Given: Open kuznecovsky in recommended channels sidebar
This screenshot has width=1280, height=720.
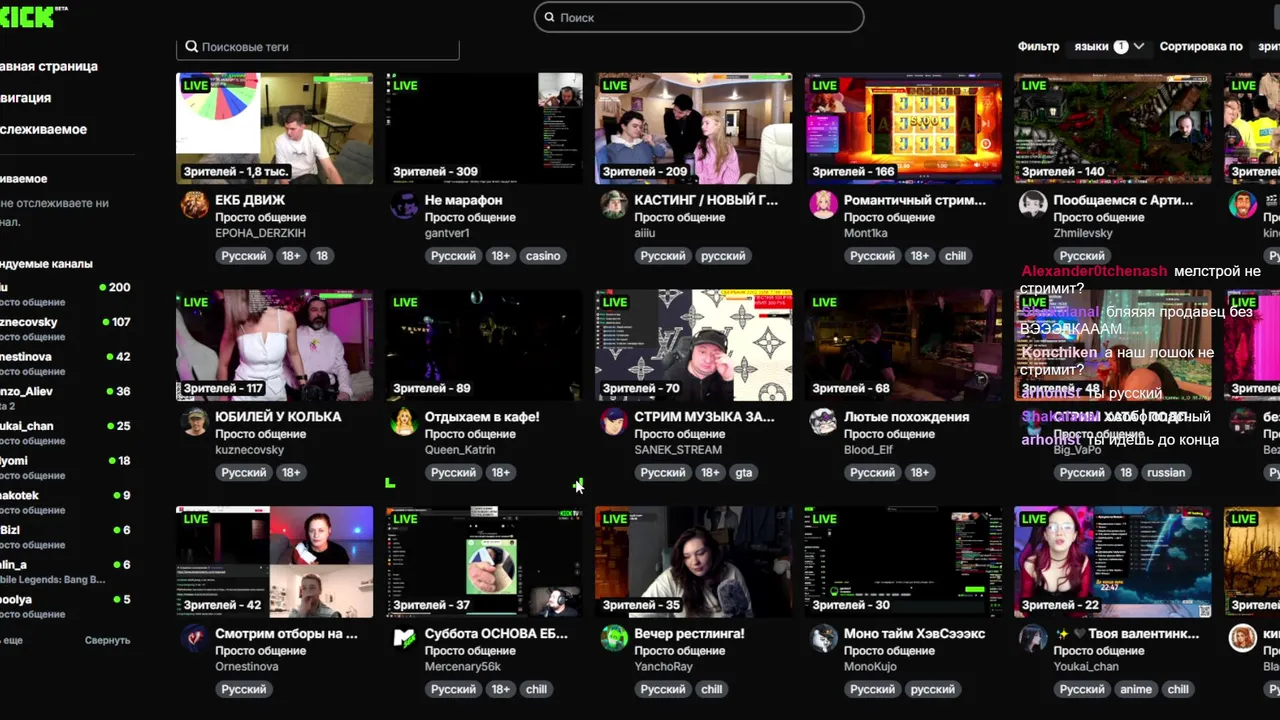Looking at the screenshot, I should pyautogui.click(x=66, y=329).
